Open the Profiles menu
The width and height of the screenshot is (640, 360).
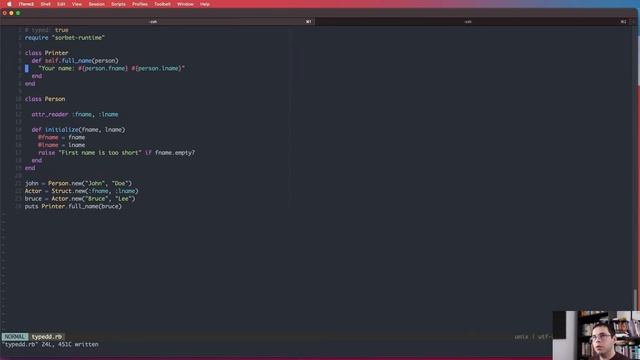coord(140,4)
